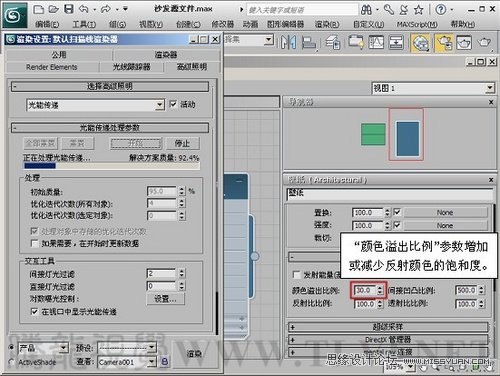Collapse the 选择高级照明 rollout
Image resolution: width=500 pixels, height=376 pixels.
click(110, 86)
